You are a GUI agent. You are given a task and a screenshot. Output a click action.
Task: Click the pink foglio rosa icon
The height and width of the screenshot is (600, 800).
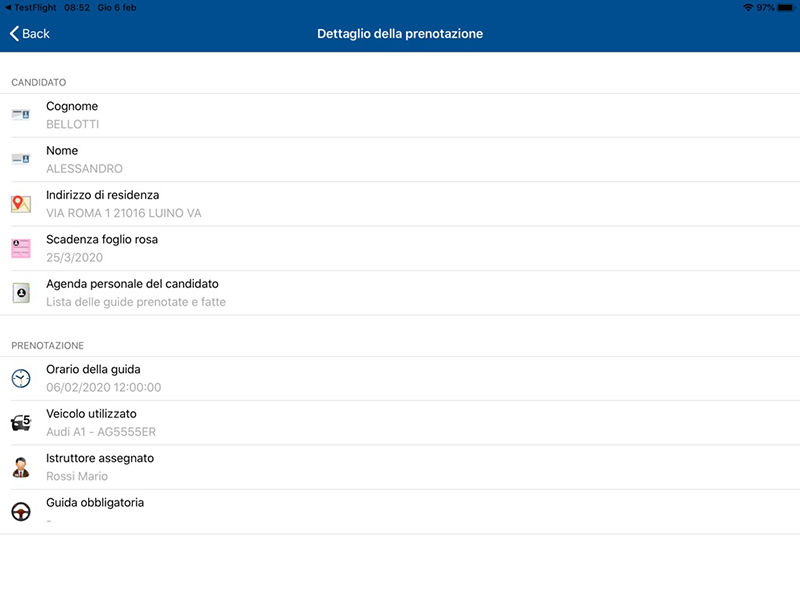tap(21, 248)
